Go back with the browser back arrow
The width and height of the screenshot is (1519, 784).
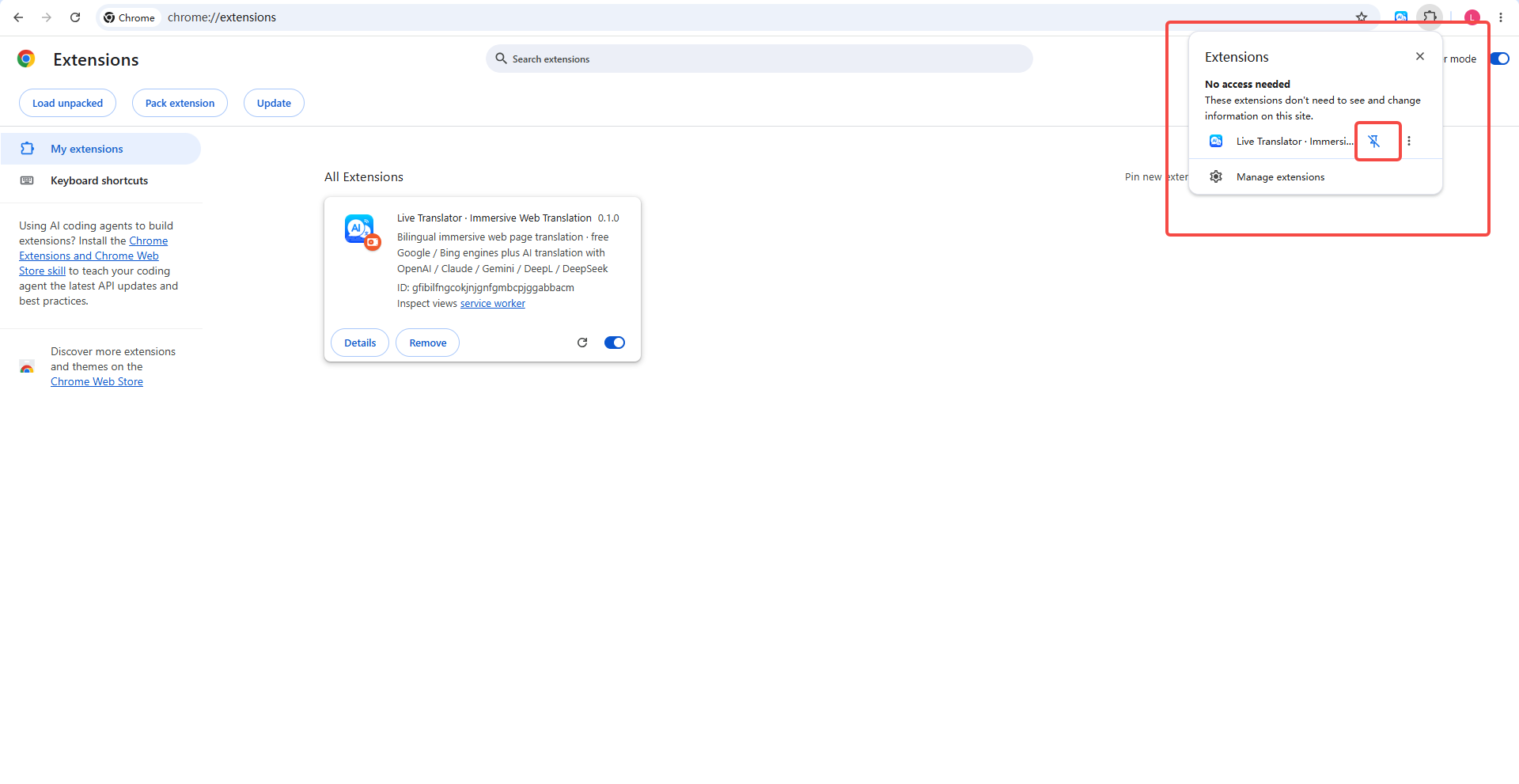[x=18, y=17]
